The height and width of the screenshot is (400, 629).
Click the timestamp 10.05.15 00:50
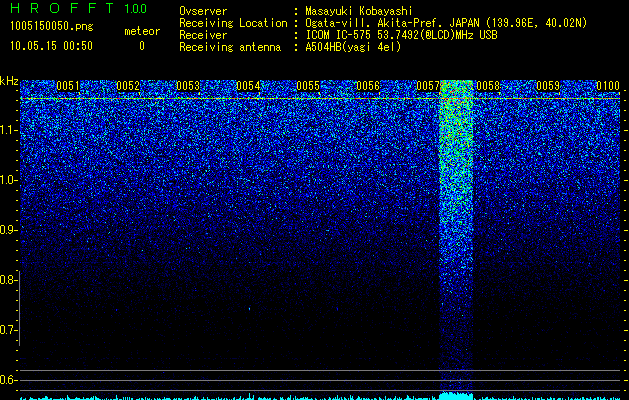pos(51,46)
